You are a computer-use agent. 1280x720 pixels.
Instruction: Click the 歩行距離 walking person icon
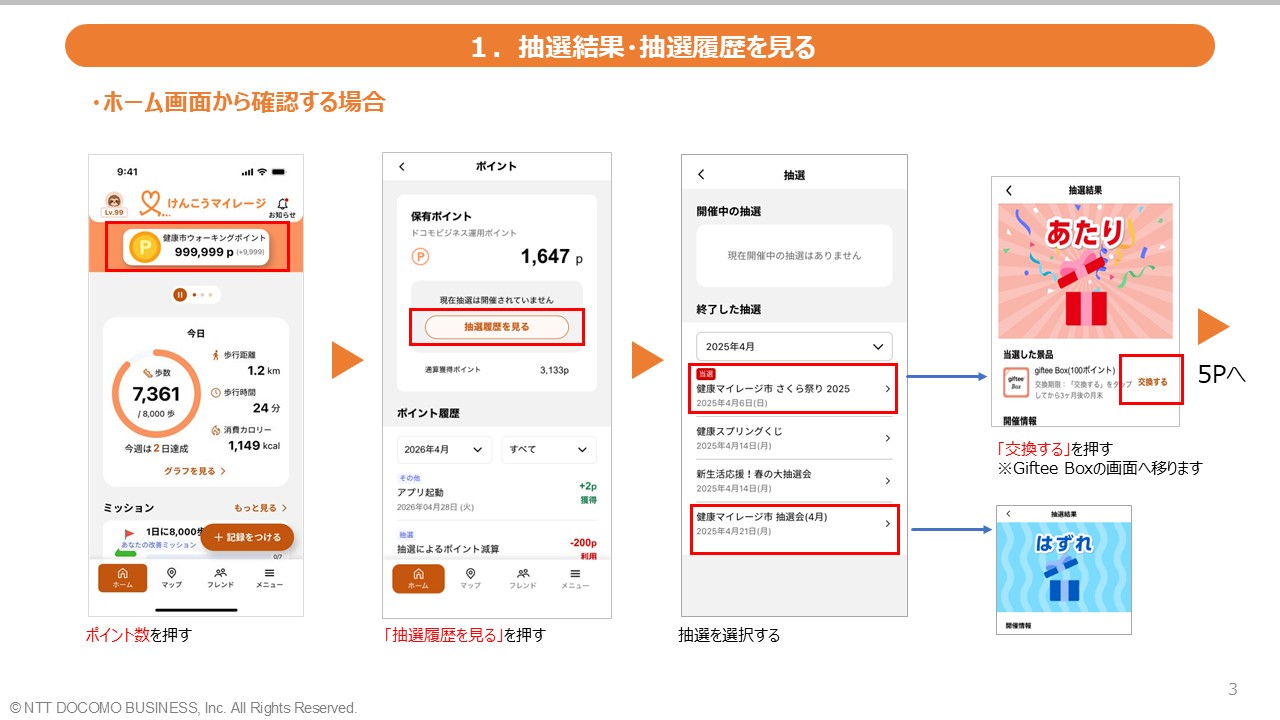point(217,355)
